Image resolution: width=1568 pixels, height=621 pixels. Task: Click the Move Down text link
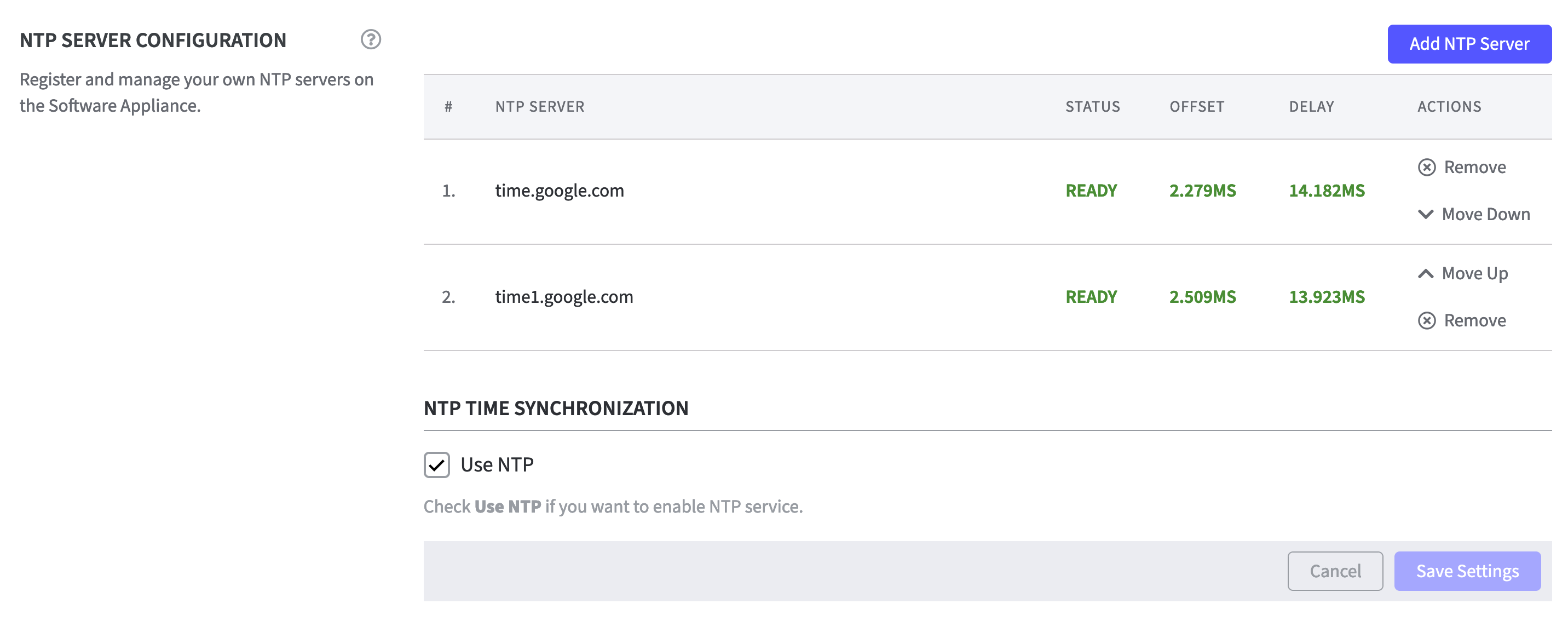tap(1485, 214)
